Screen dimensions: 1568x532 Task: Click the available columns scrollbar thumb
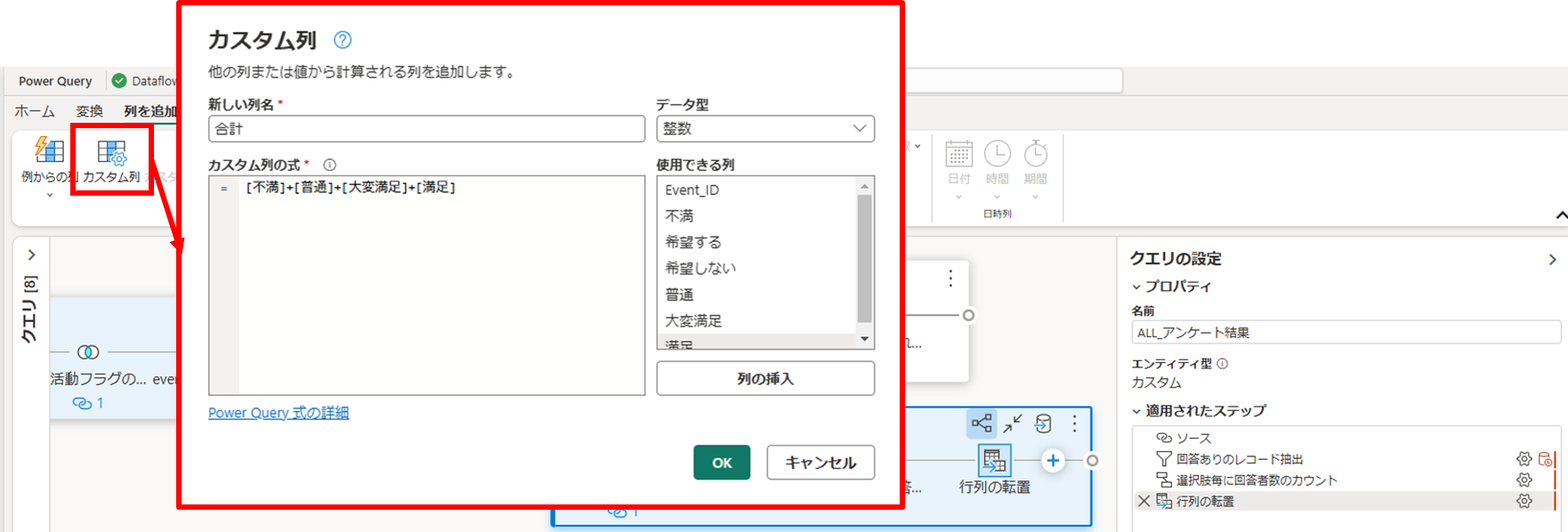(x=864, y=258)
